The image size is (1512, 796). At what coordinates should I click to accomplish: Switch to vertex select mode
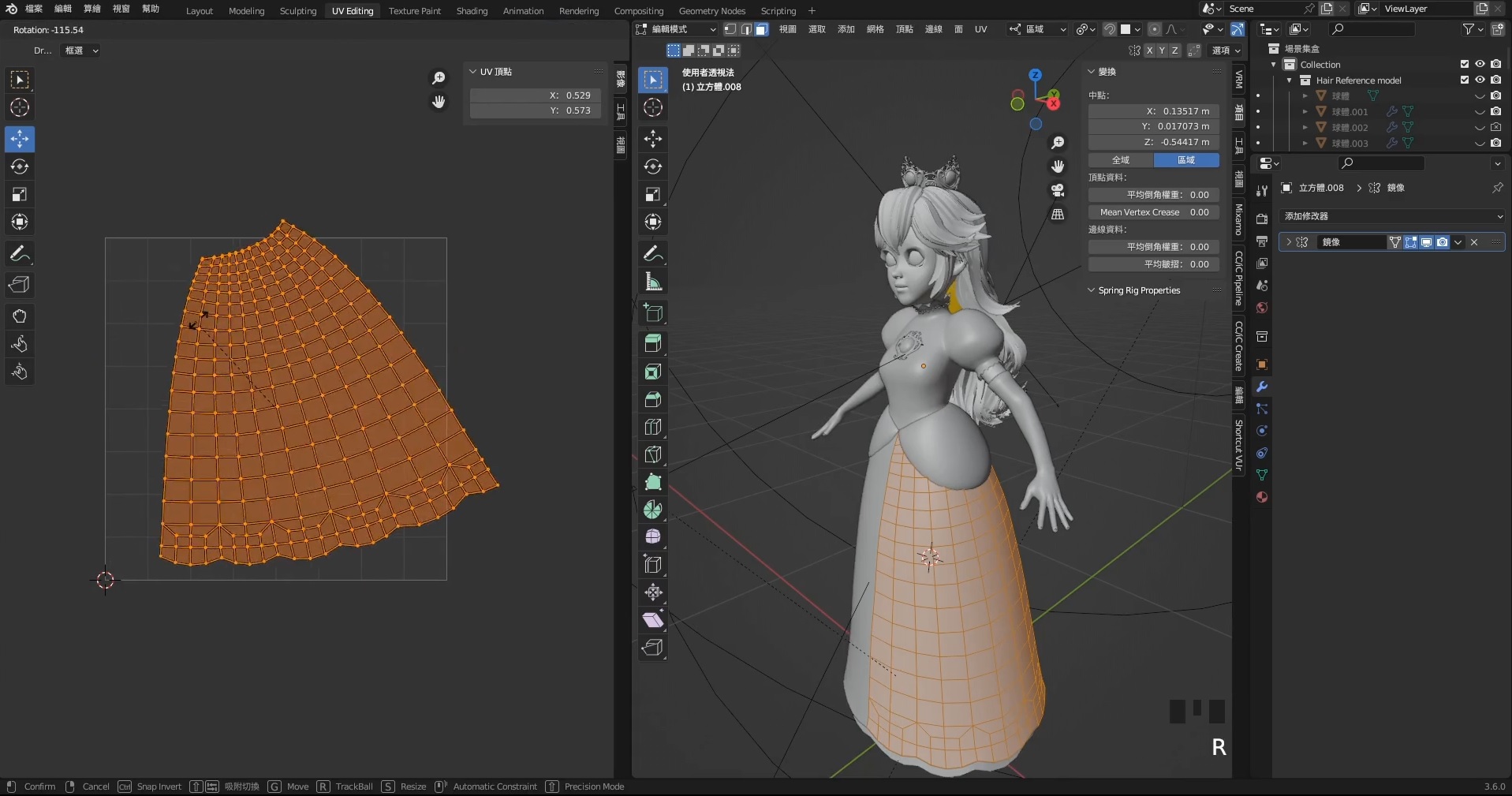tap(730, 29)
